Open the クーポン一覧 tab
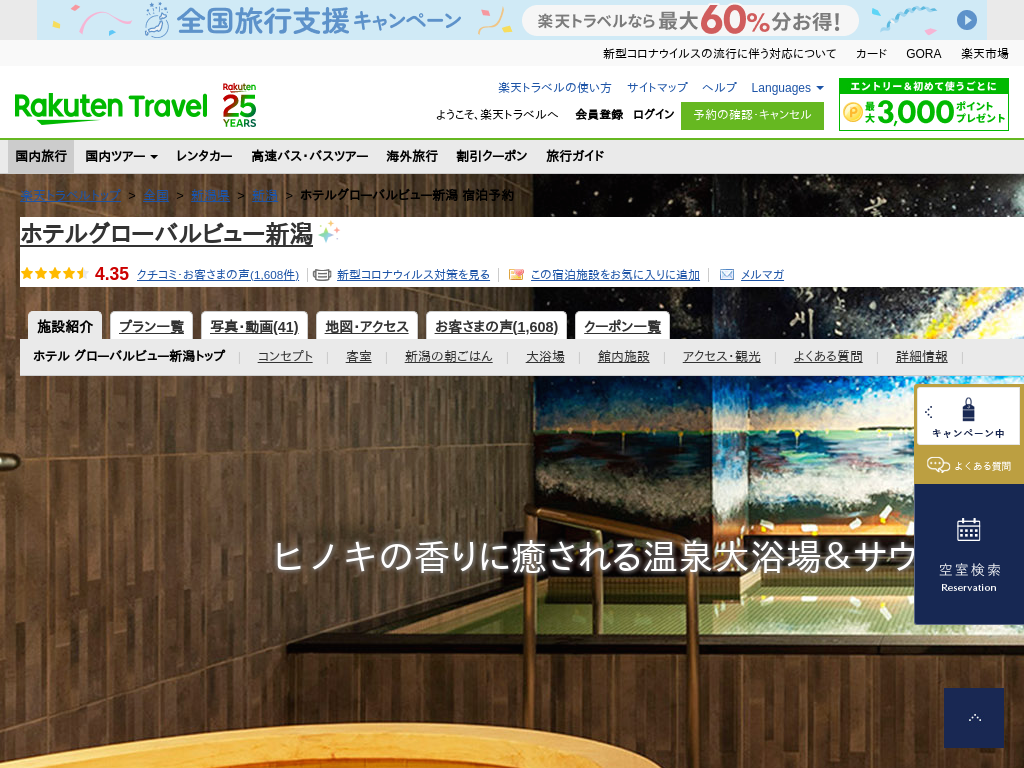The width and height of the screenshot is (1024, 768). coord(622,325)
